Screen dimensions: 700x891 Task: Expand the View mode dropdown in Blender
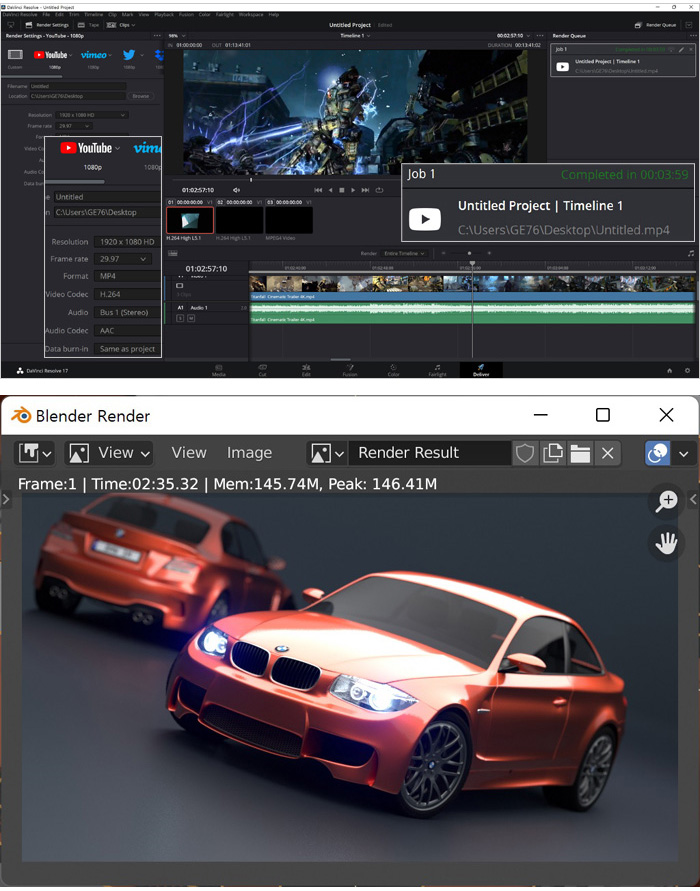[109, 453]
